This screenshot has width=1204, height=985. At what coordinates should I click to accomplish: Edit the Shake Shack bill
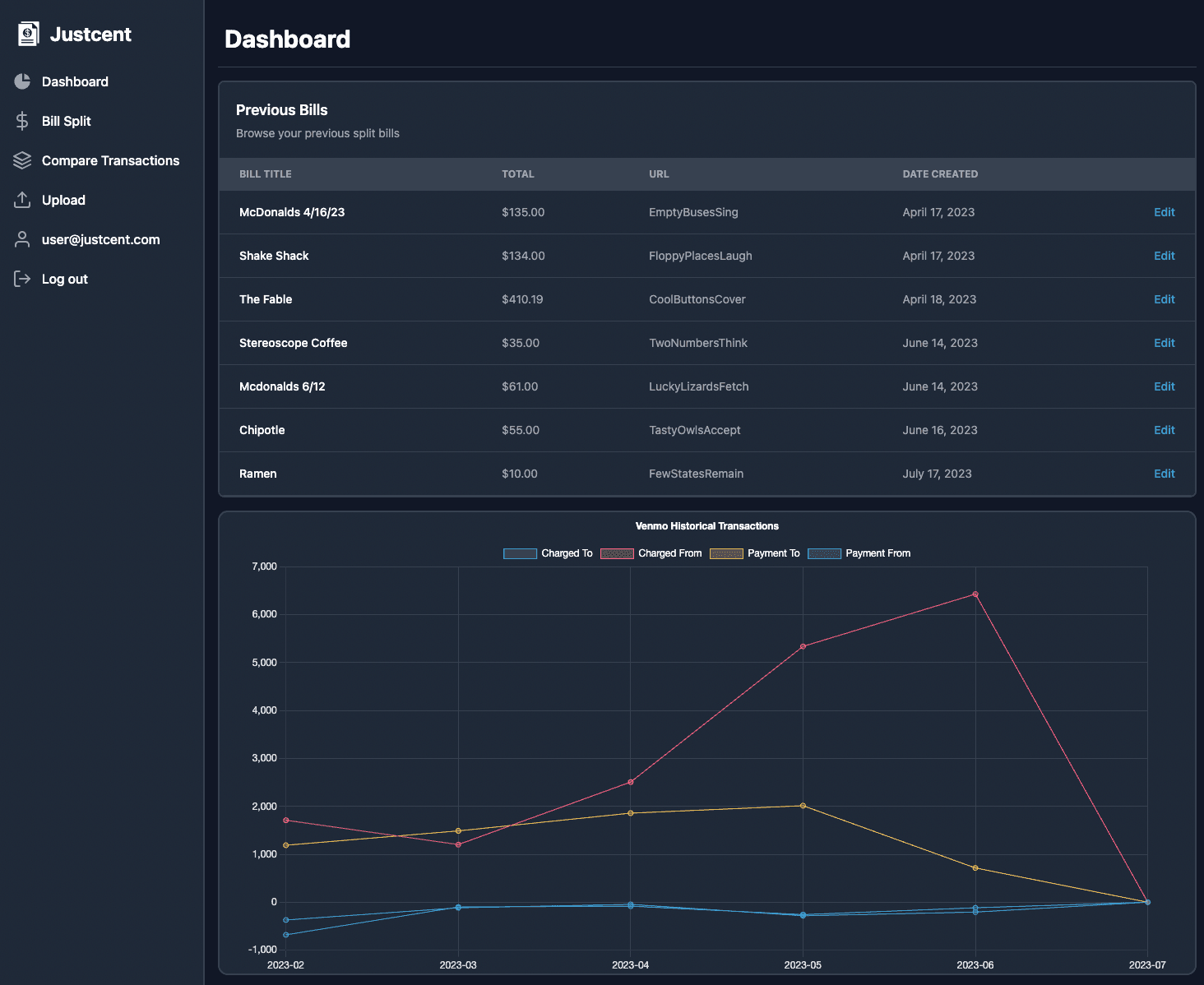pos(1164,256)
